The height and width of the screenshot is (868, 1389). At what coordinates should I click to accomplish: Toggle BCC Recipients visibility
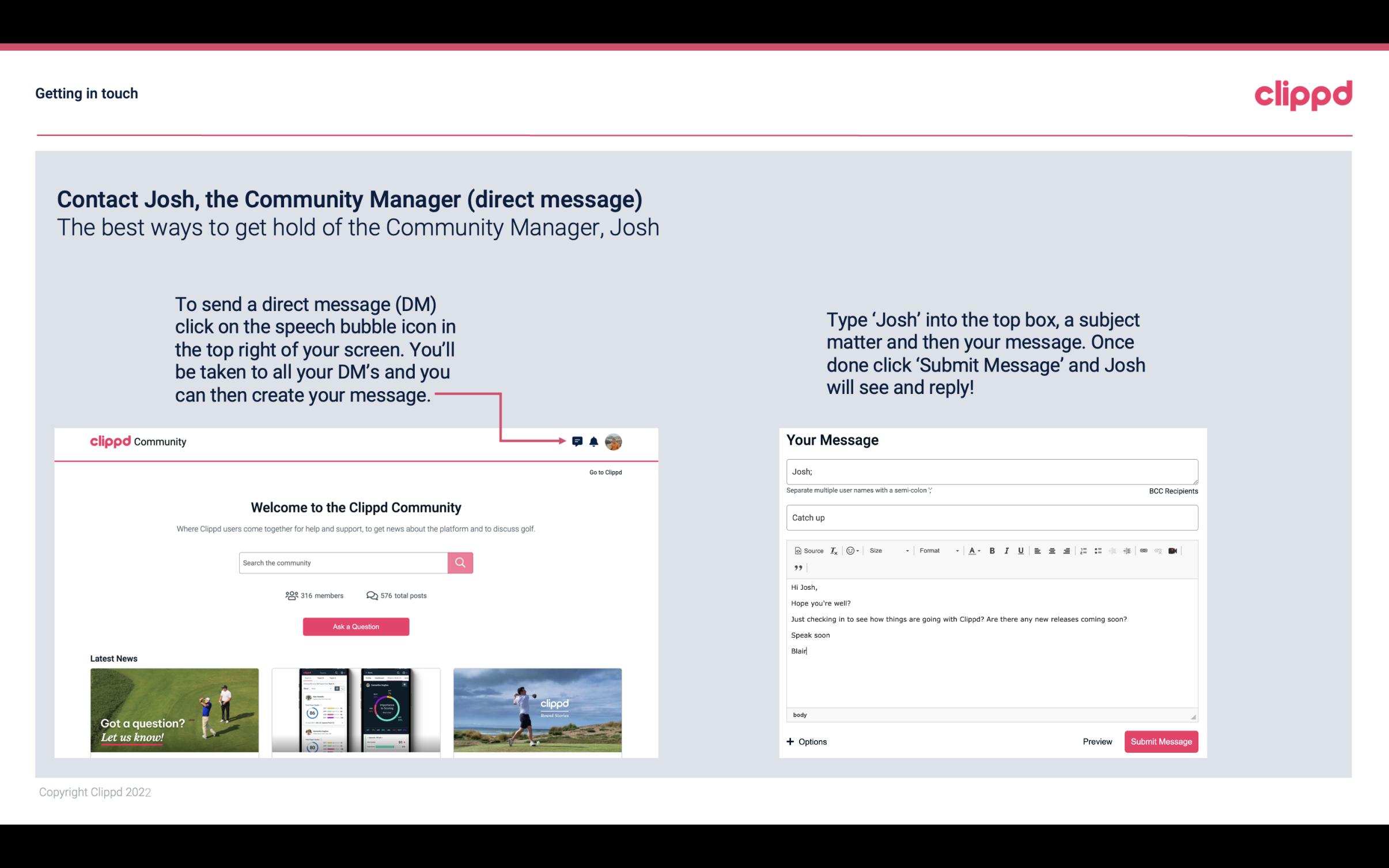pos(1173,491)
